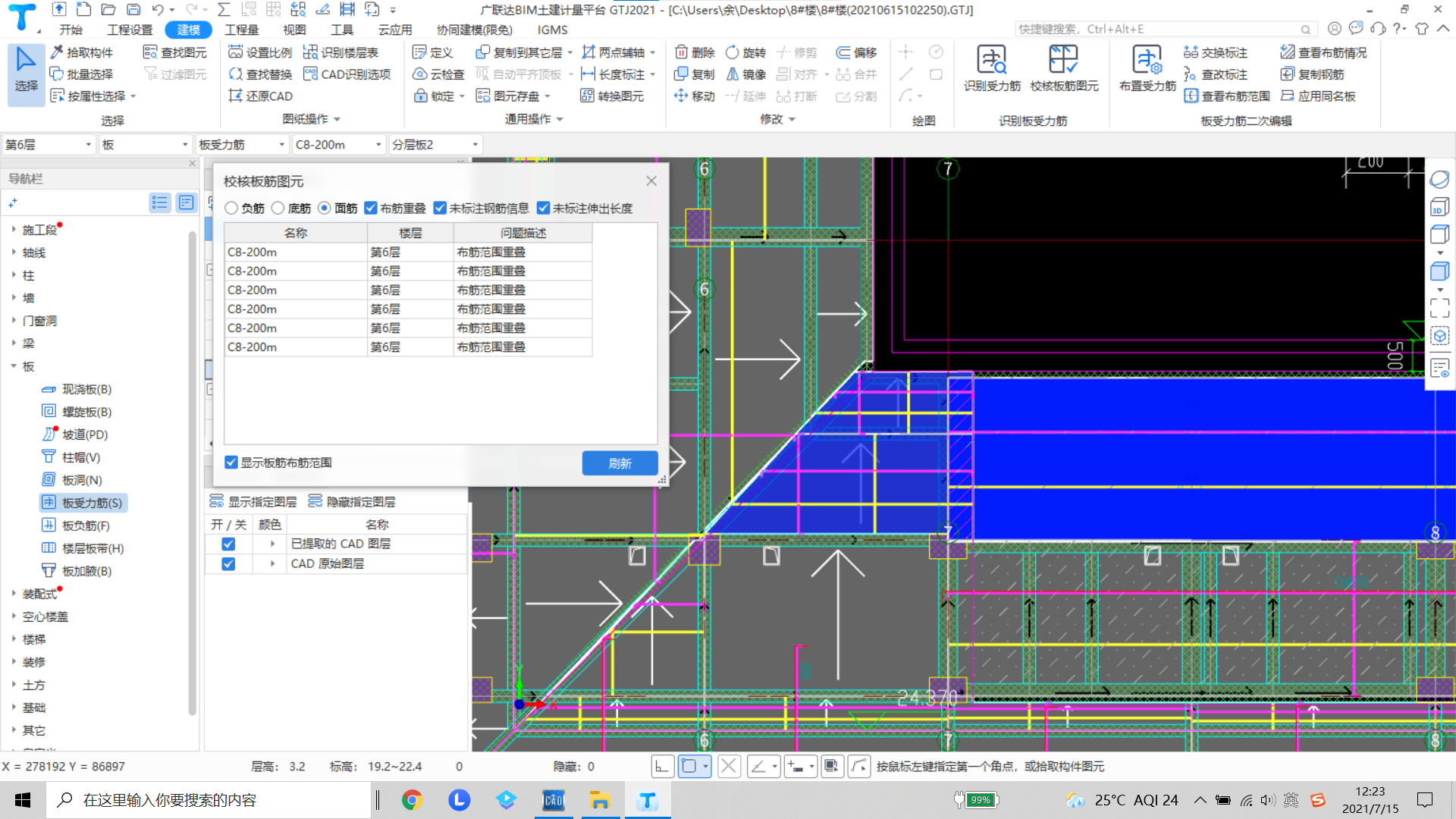Expand the 梁 tree node
Screen dimensions: 1456x819
(x=14, y=343)
